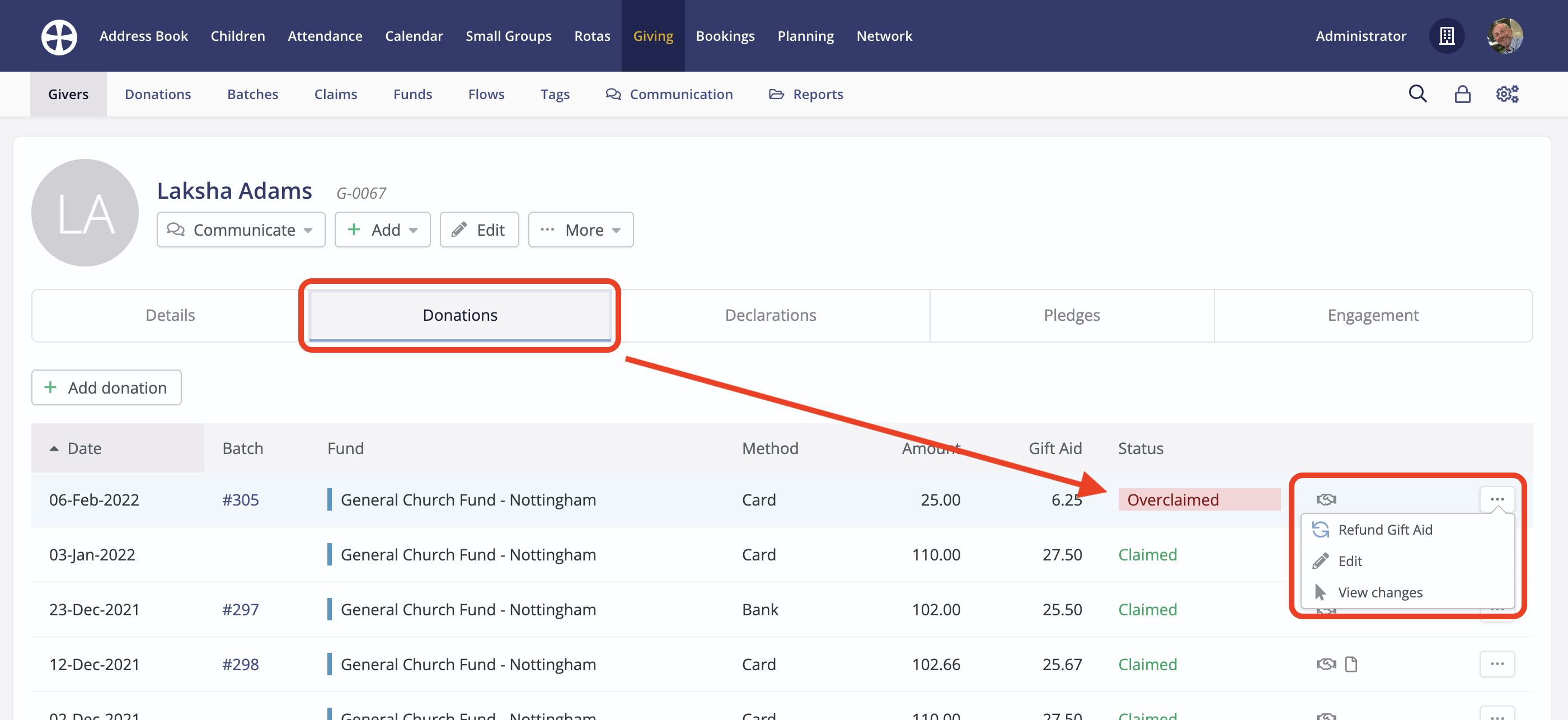1568x720 pixels.
Task: Open batch #305 link
Action: [241, 499]
